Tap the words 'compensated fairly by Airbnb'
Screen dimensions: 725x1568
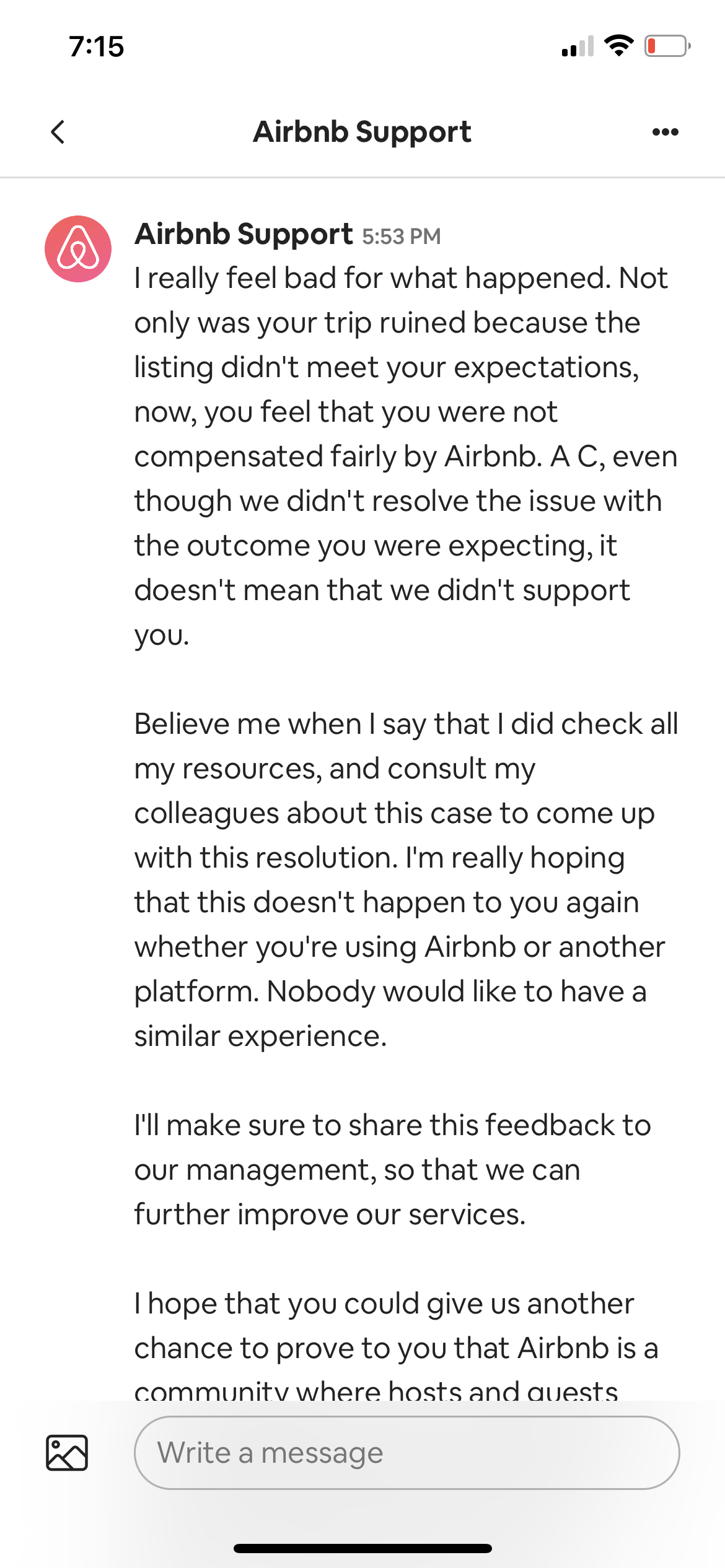coord(335,457)
